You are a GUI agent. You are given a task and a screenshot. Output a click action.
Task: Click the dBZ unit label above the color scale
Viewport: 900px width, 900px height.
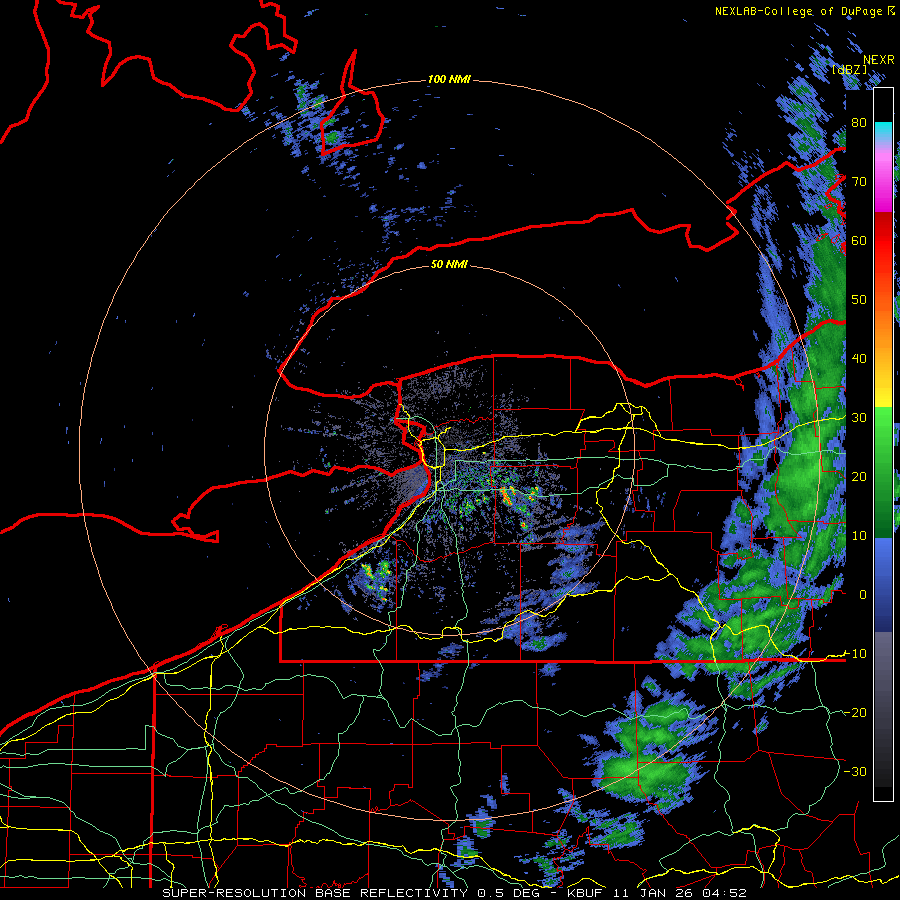[x=849, y=69]
